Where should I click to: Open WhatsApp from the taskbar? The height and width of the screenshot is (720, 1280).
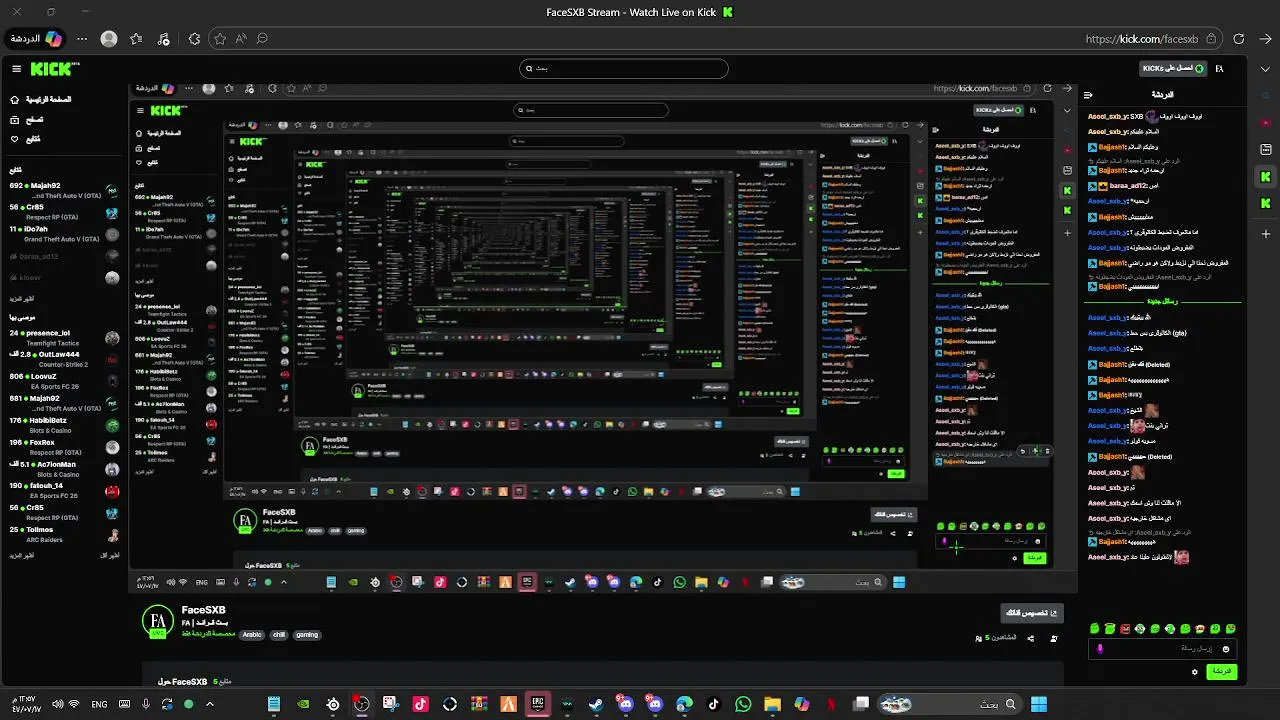click(x=743, y=704)
